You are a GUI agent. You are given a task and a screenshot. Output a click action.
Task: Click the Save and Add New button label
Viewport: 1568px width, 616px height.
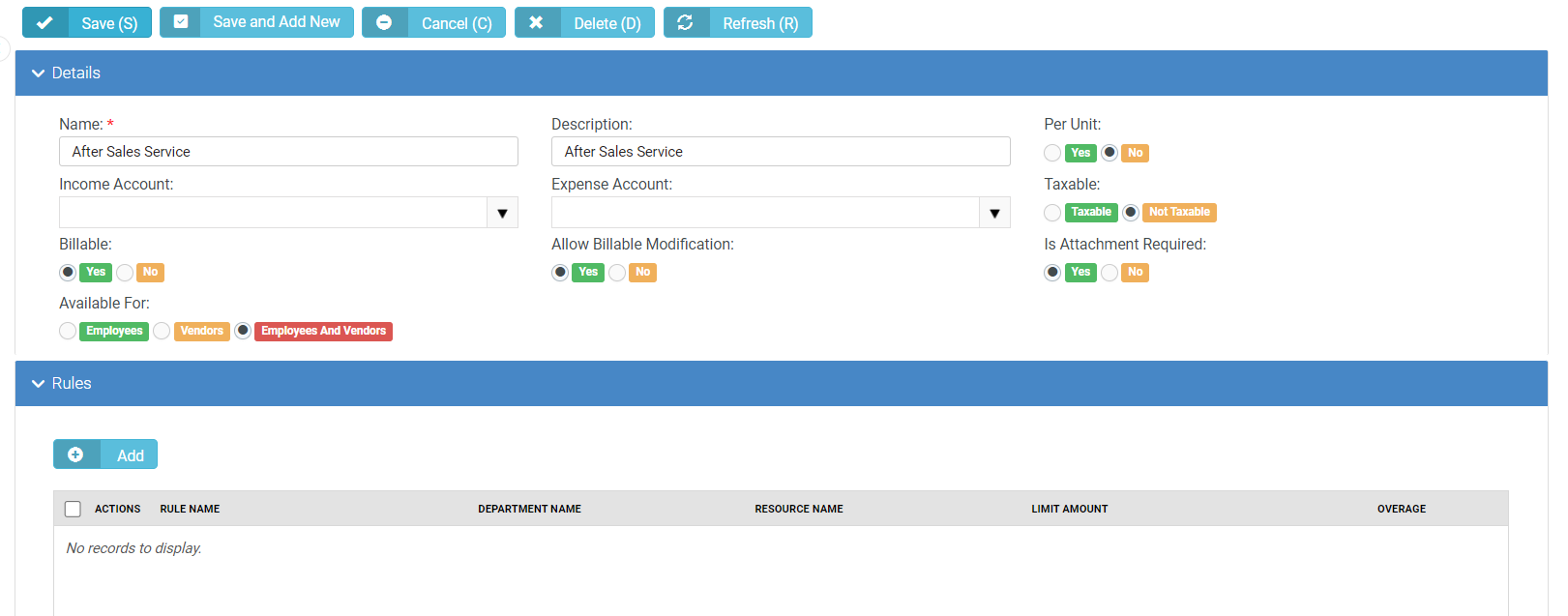click(277, 22)
